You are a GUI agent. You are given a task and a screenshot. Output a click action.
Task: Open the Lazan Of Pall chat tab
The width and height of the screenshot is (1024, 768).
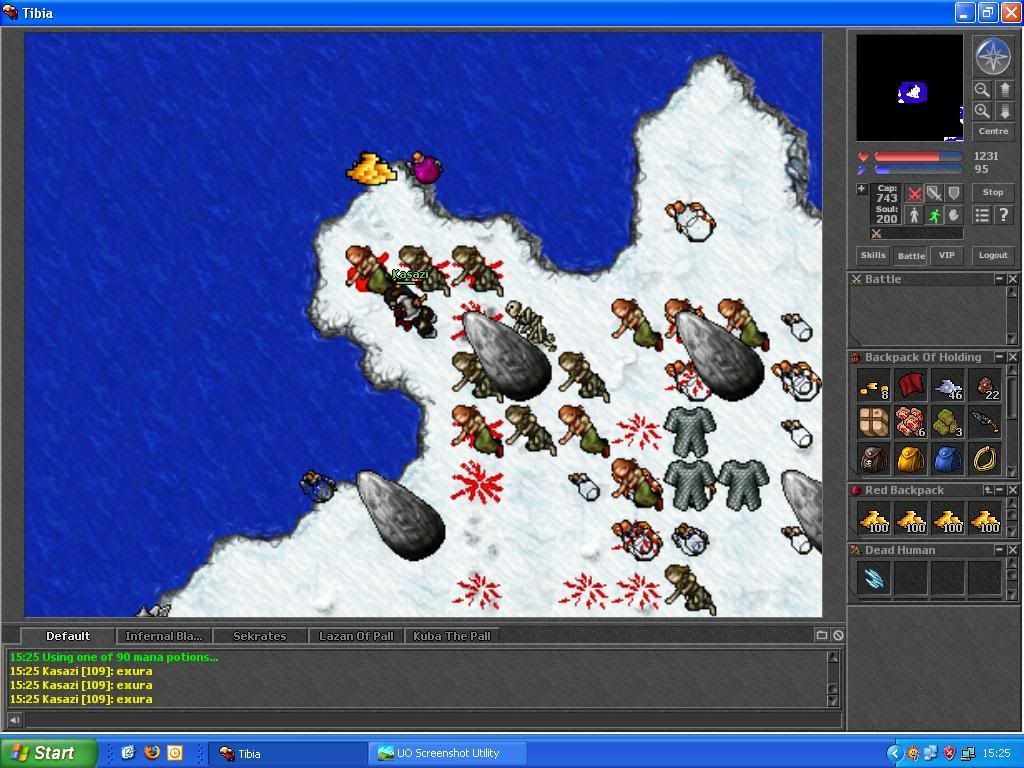coord(357,635)
